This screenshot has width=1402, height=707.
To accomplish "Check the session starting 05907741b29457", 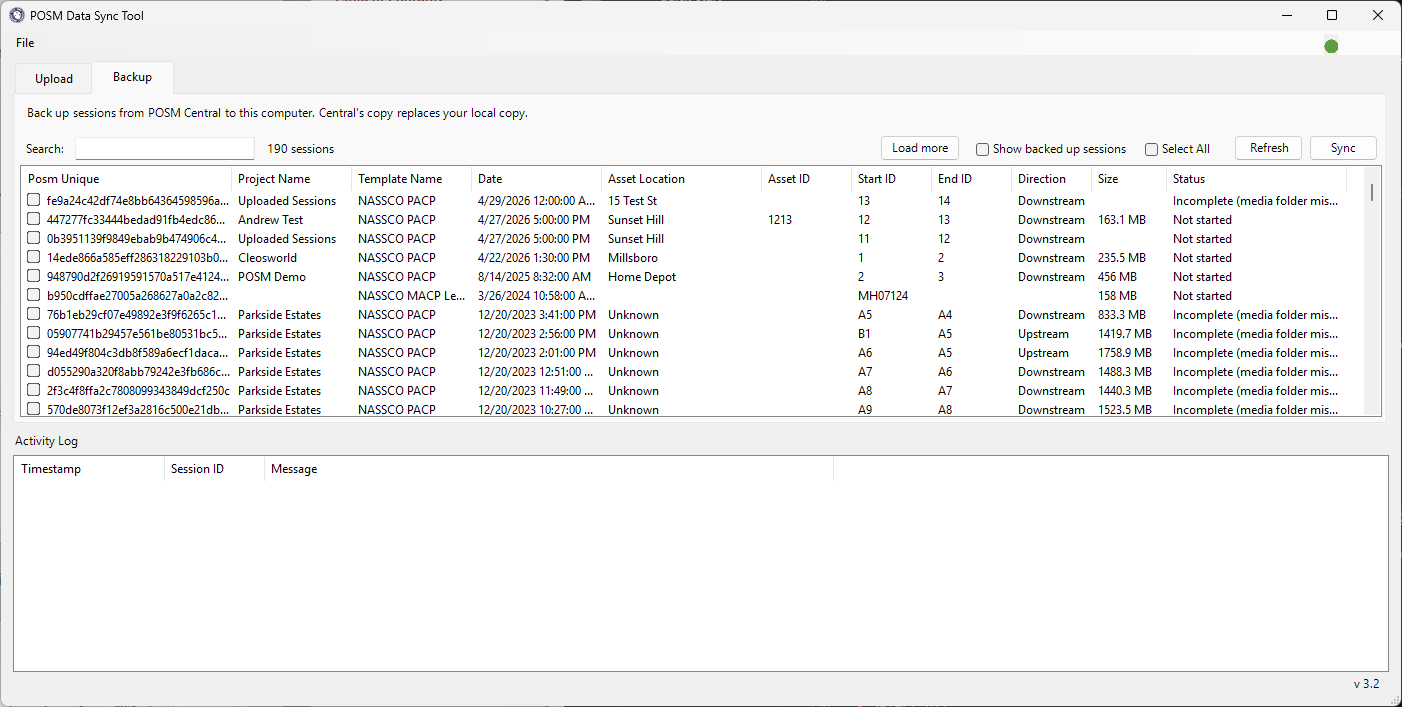I will (34, 334).
